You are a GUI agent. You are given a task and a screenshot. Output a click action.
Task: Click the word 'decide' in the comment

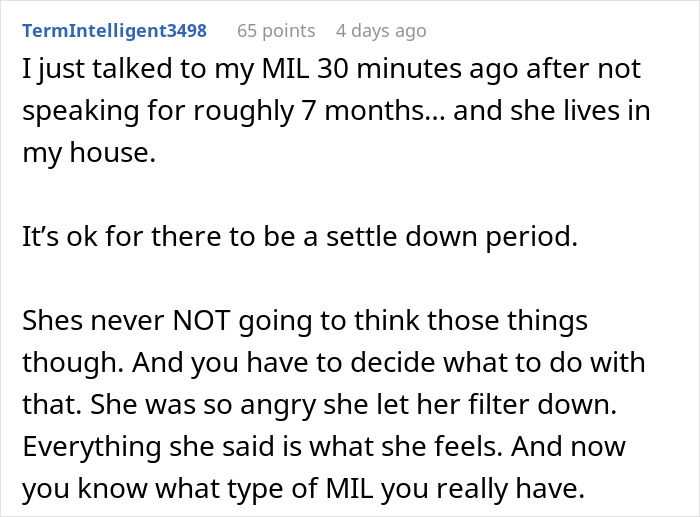(x=392, y=363)
